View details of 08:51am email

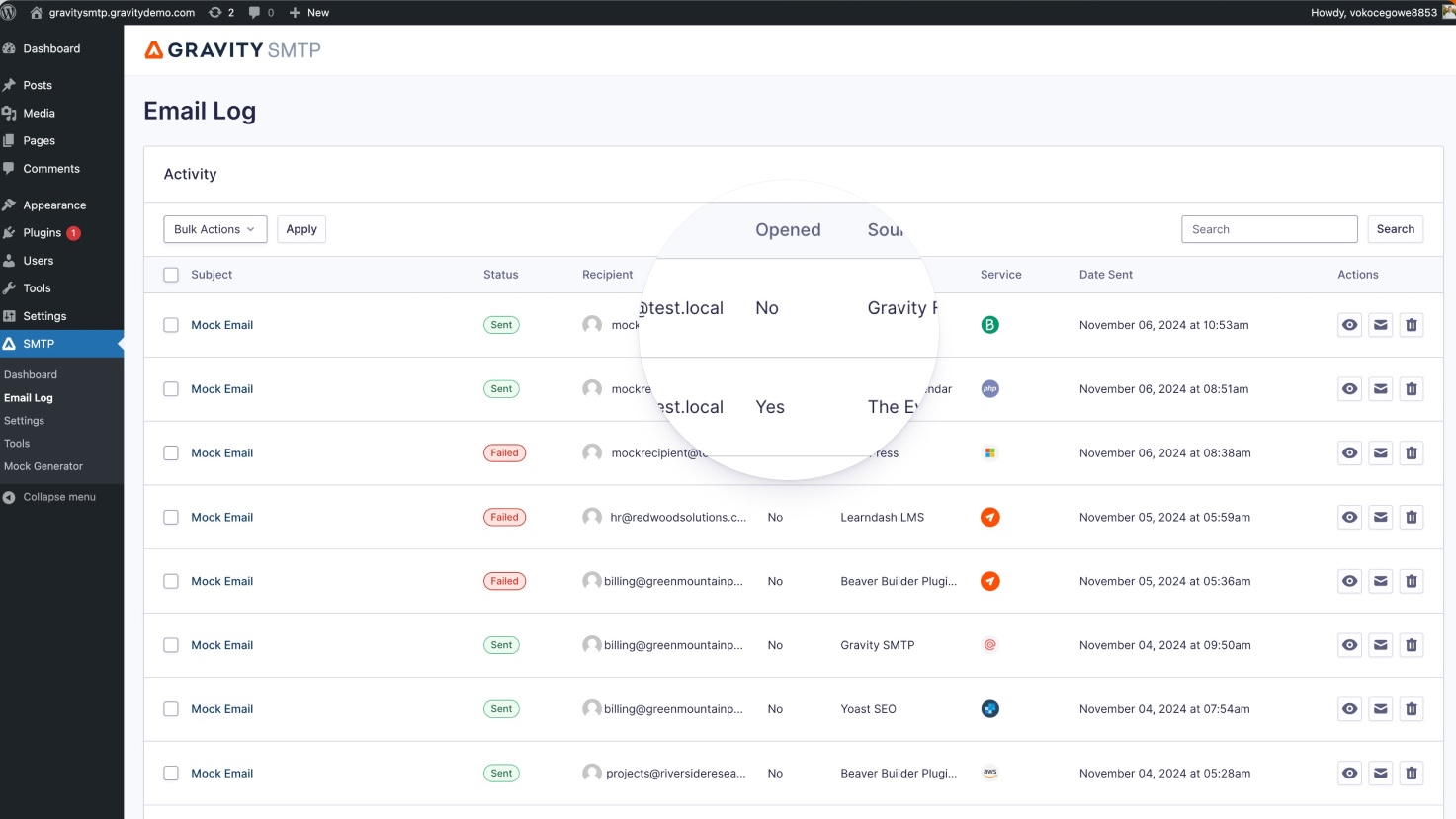[1349, 389]
